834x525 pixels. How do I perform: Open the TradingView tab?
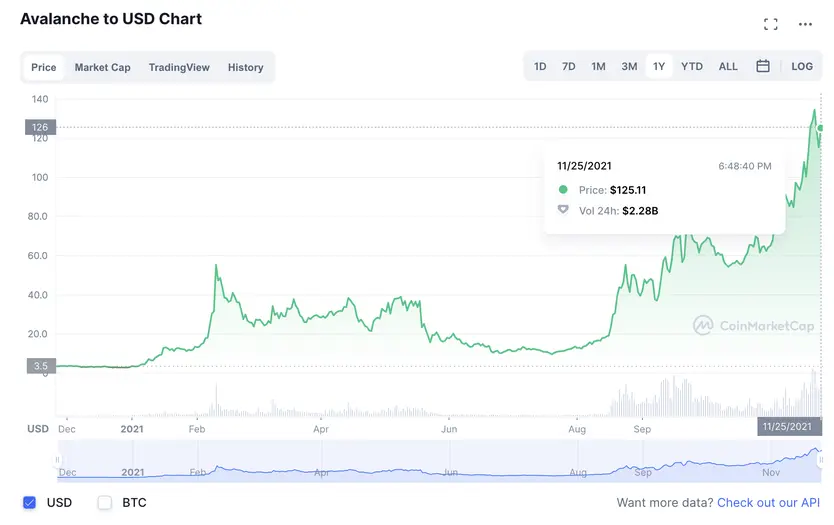tap(179, 68)
